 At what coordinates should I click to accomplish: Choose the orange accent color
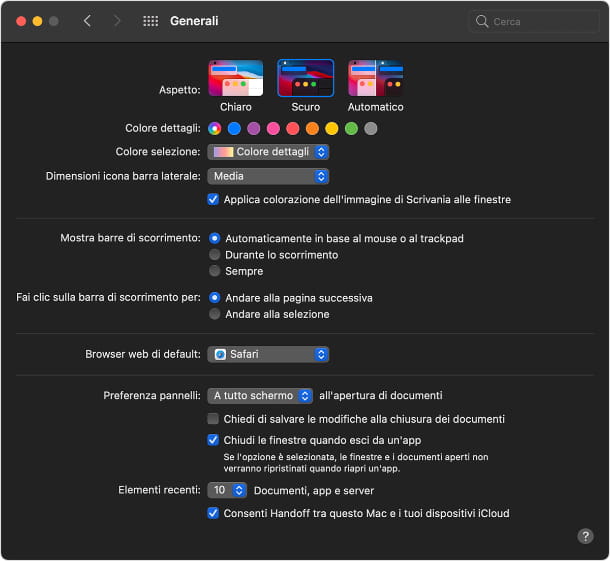point(312,128)
